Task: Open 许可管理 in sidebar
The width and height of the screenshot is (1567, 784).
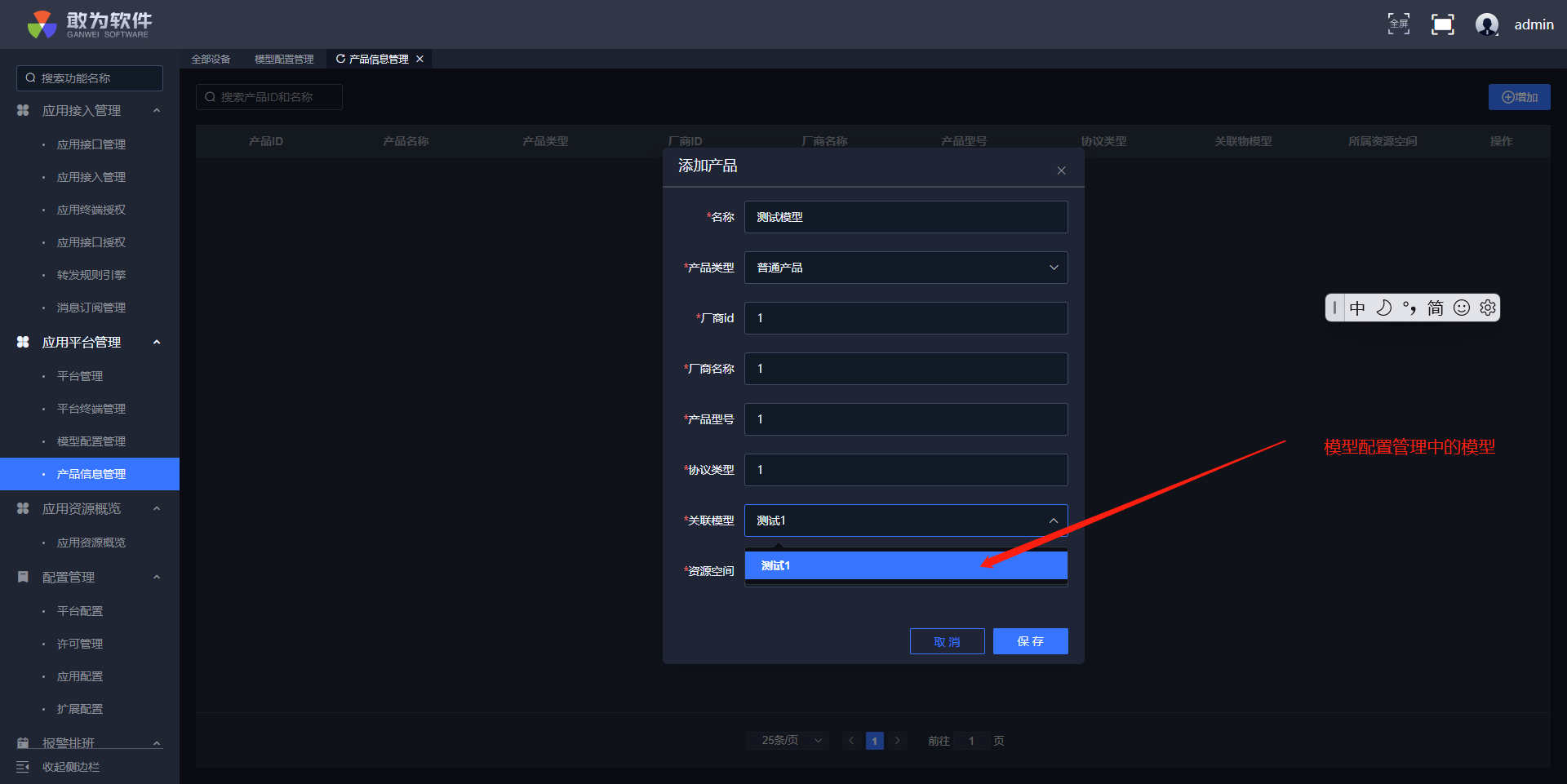Action: [x=80, y=644]
